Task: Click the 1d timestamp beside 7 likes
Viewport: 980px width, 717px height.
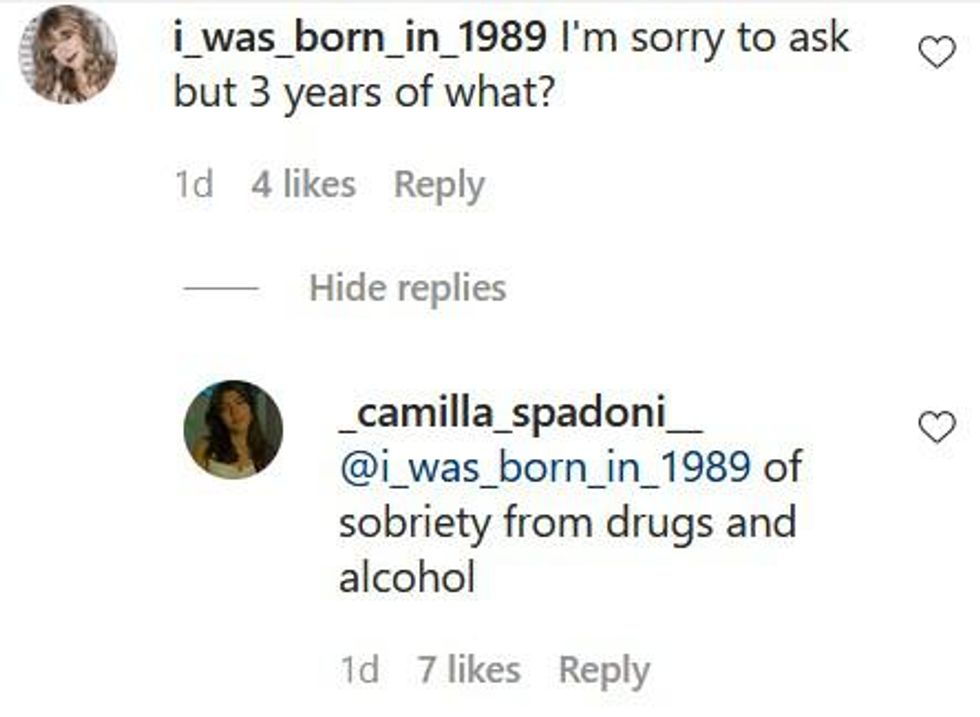Action: click(x=359, y=670)
